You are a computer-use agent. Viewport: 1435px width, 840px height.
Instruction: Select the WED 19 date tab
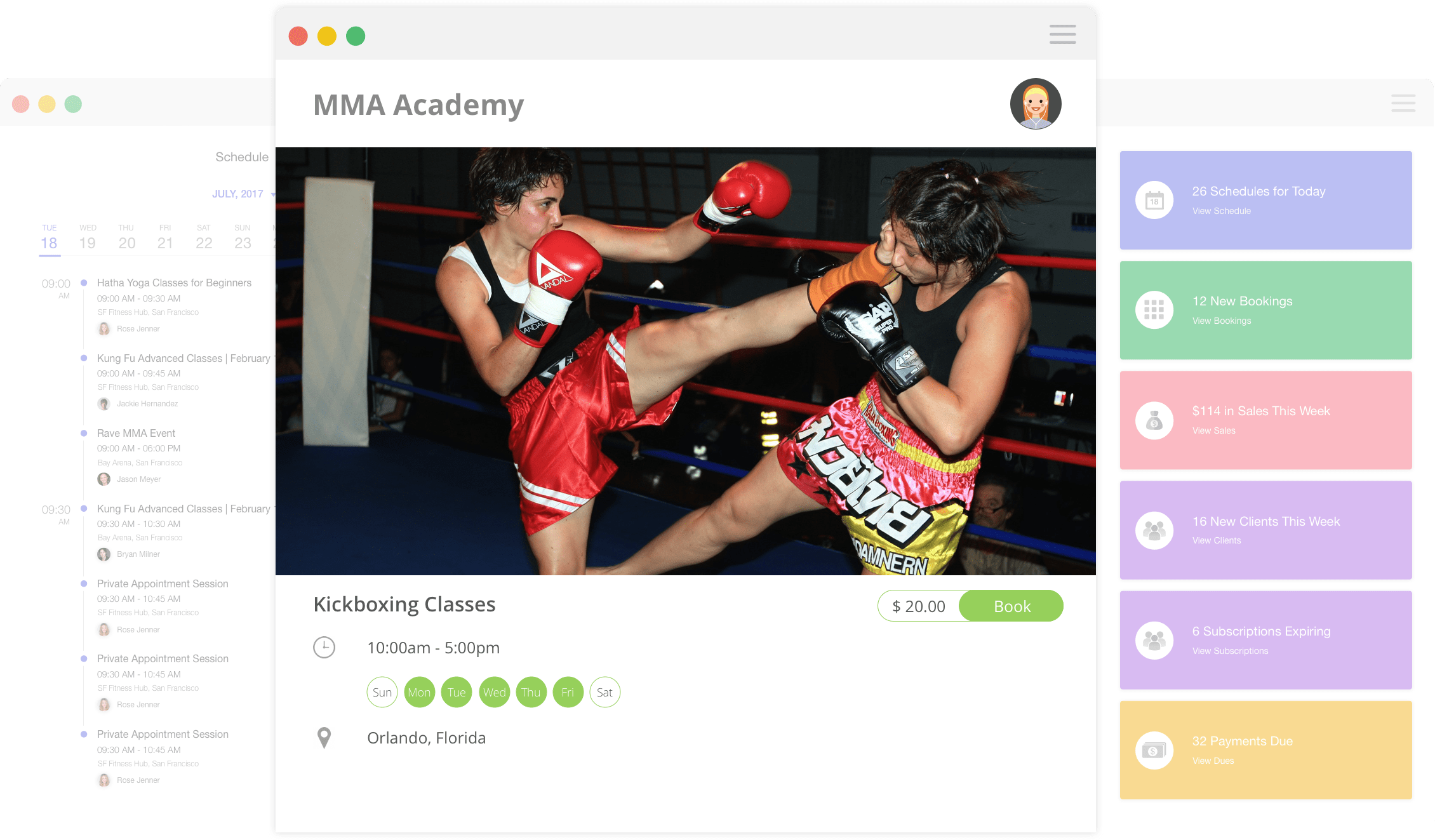click(88, 237)
